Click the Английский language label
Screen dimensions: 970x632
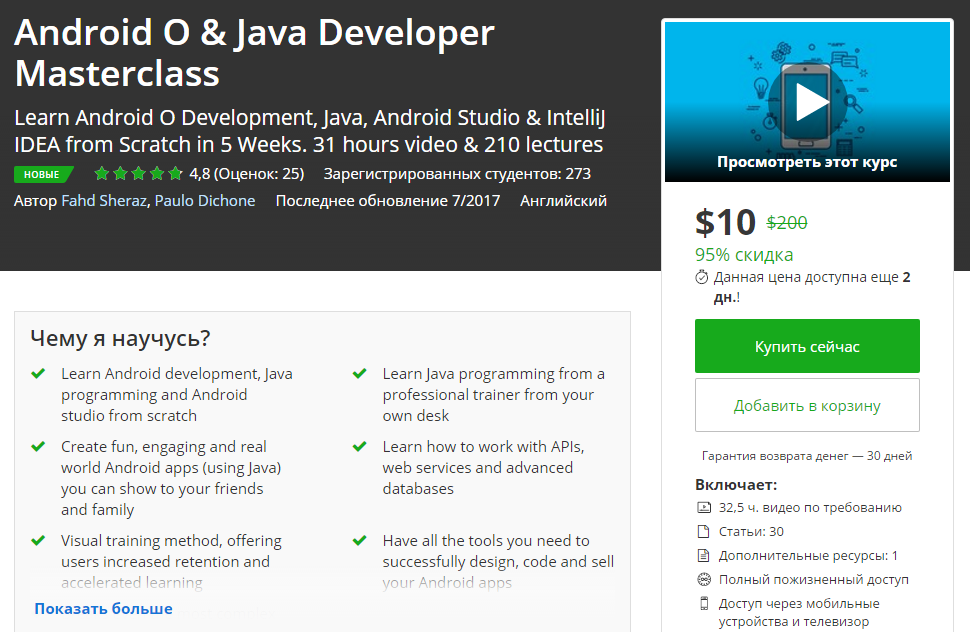pyautogui.click(x=564, y=201)
